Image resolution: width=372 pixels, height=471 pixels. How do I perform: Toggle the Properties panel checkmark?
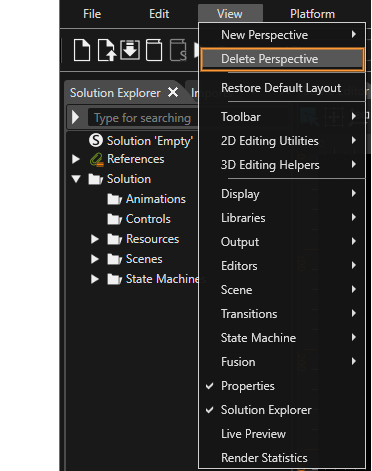pyautogui.click(x=210, y=386)
